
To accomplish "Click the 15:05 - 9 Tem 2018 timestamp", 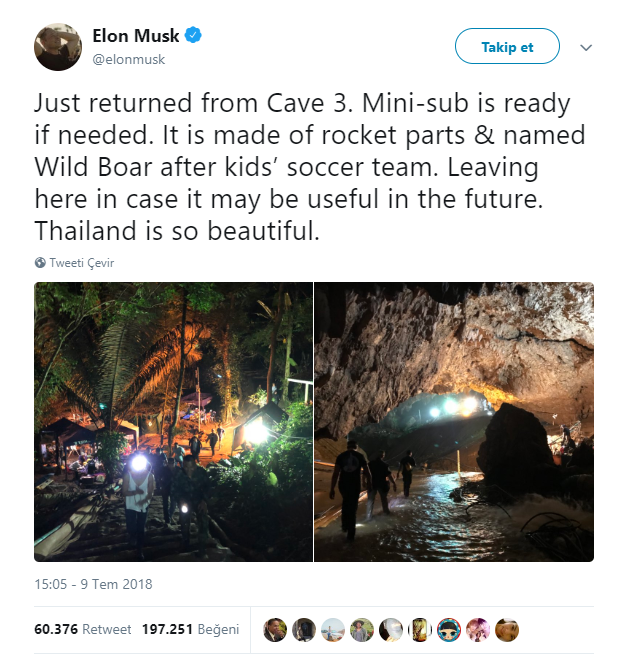I will (93, 584).
